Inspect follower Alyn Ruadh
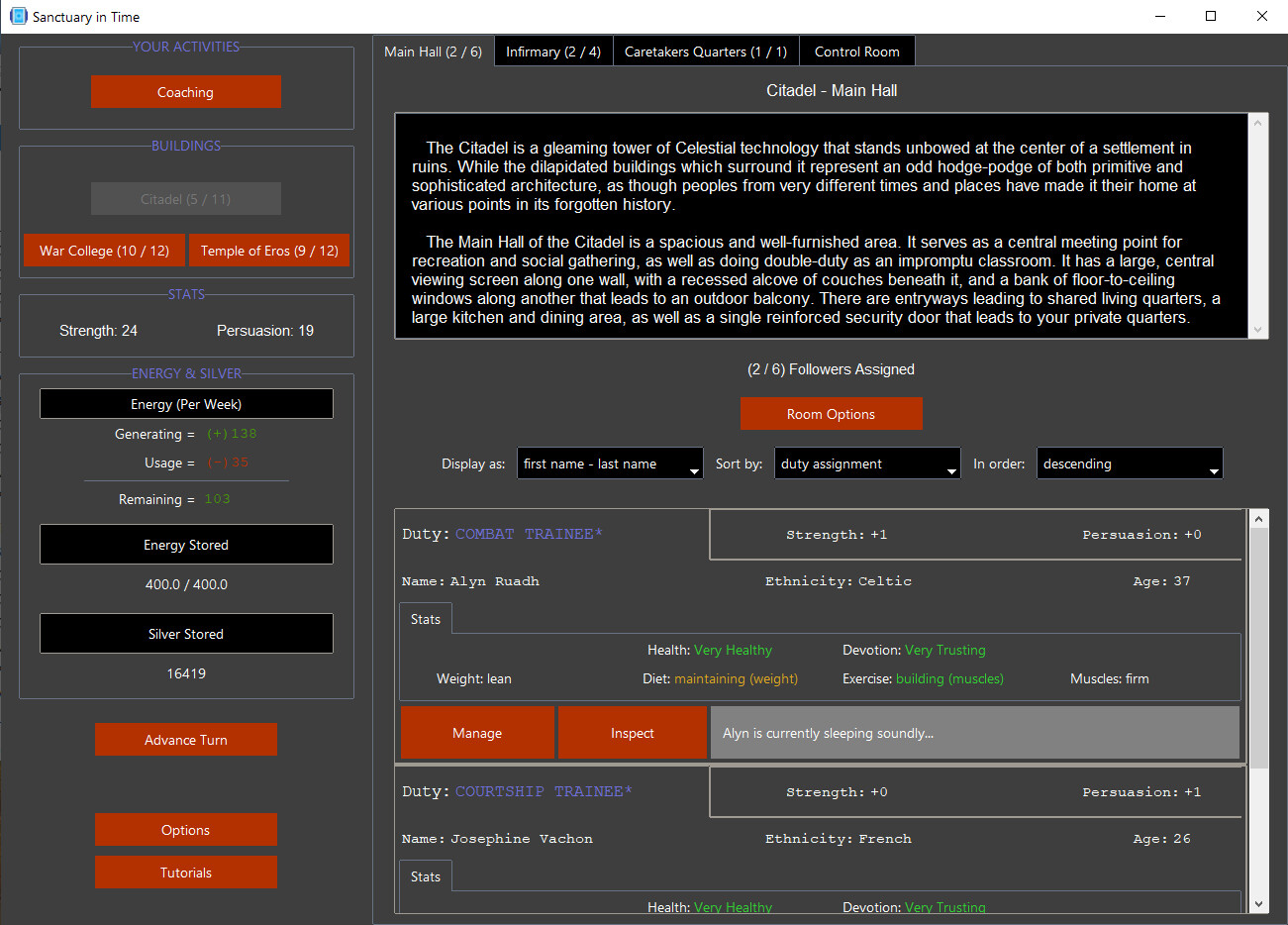Viewport: 1288px width, 925px height. (632, 733)
